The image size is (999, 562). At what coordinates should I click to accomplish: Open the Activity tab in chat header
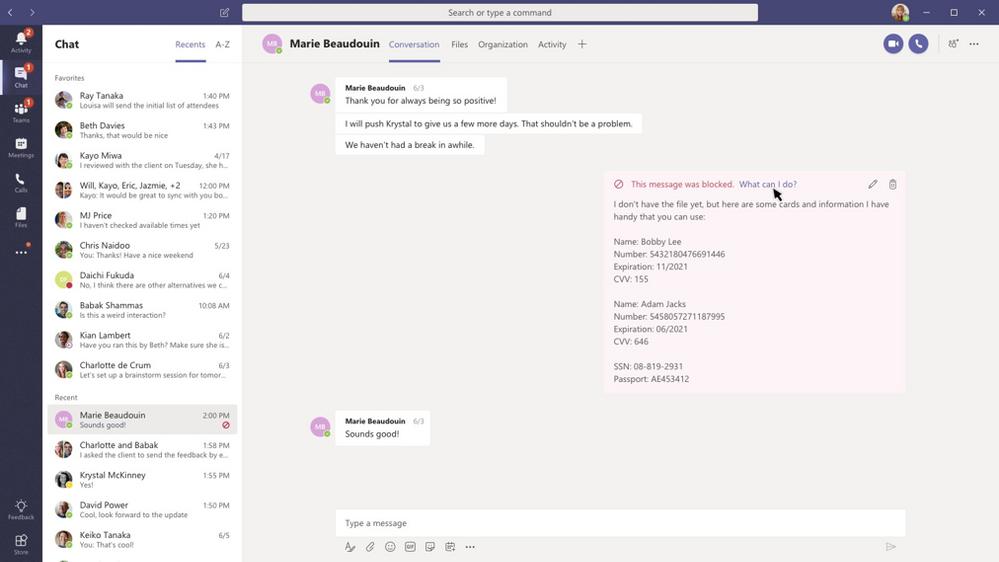[x=552, y=45]
